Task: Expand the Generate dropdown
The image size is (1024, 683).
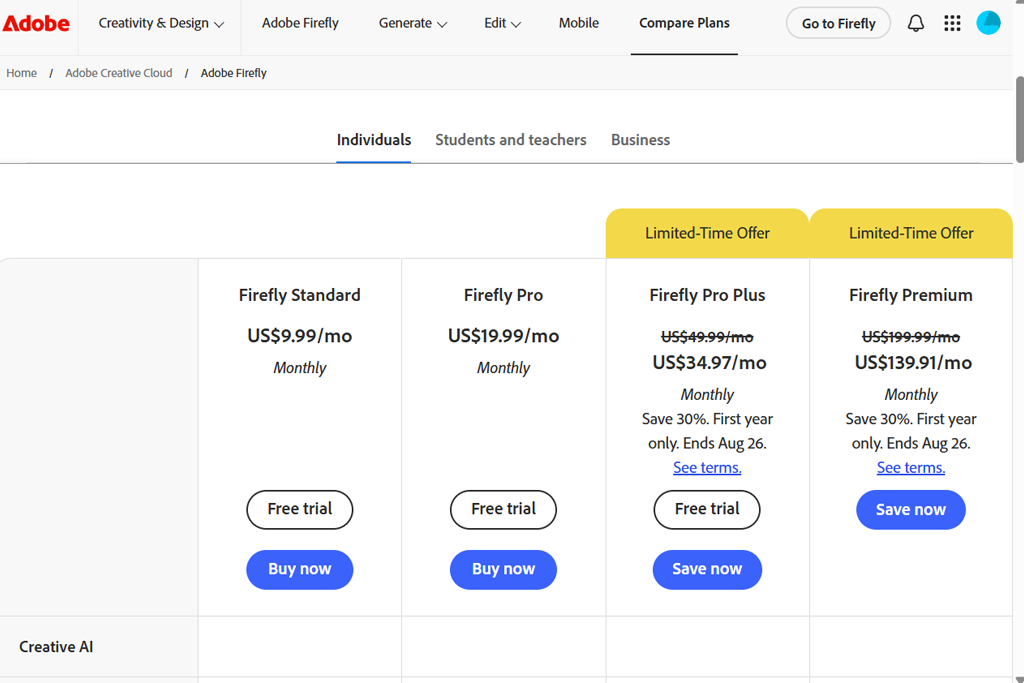Action: (413, 24)
